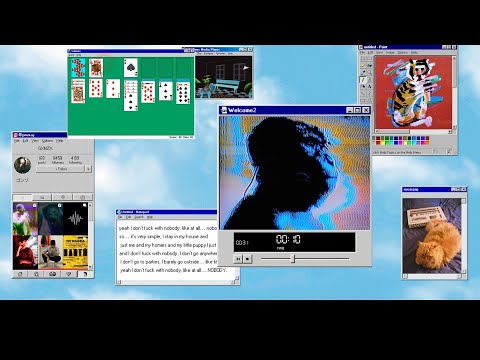Pick the red color swatch in Paint
This screenshot has height=360, width=480.
pyautogui.click(x=378, y=143)
